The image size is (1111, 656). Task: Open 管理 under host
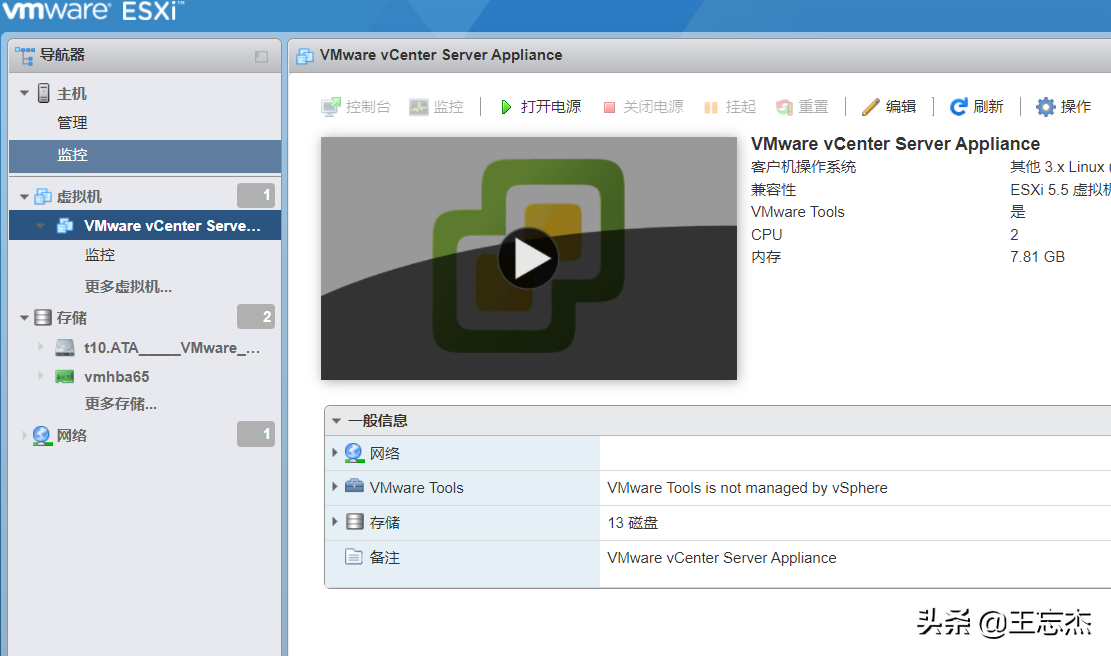click(x=72, y=123)
